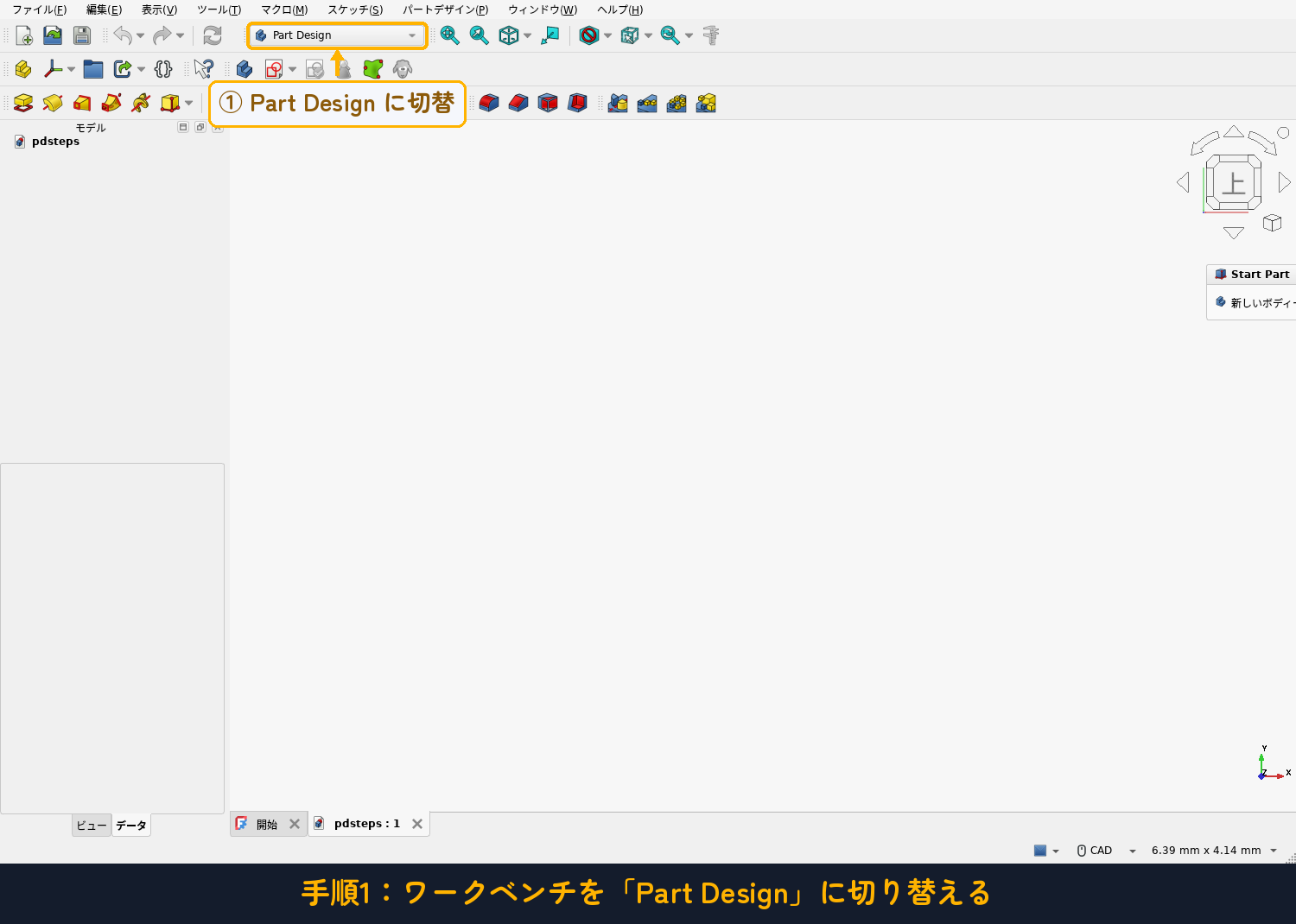Select the Fillet tool

click(x=489, y=104)
